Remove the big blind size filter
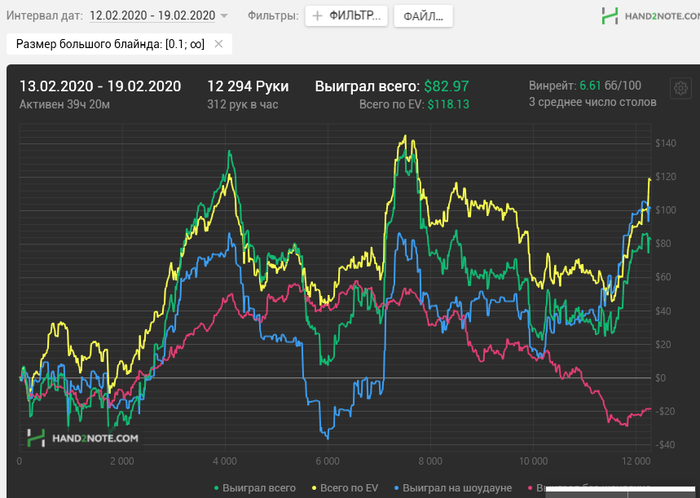 pos(219,44)
